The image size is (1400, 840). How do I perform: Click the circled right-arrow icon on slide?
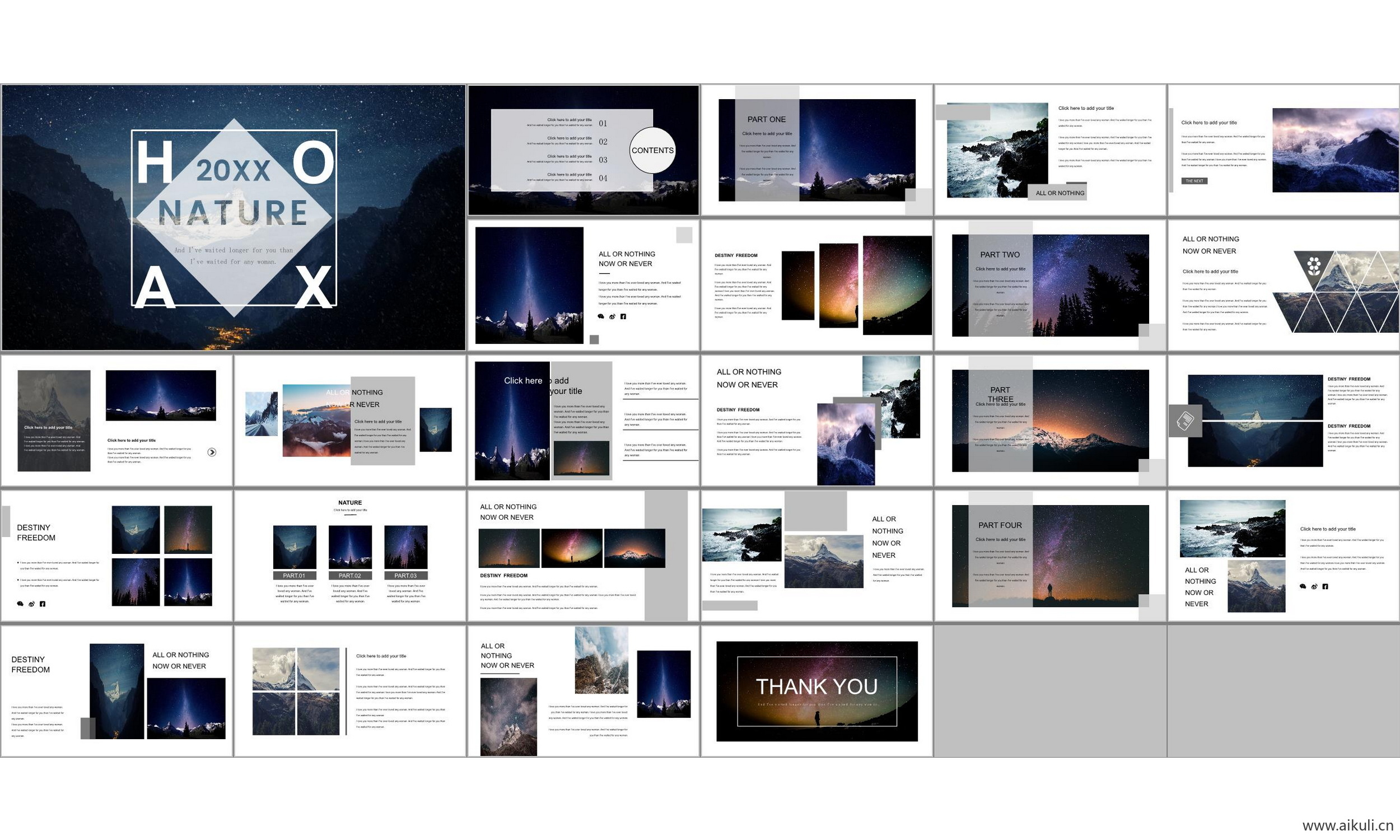coord(212,452)
